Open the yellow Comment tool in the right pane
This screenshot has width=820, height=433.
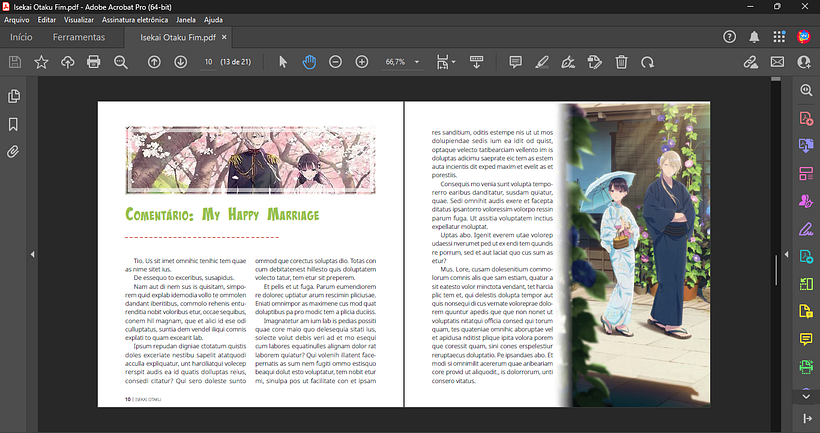pos(806,339)
